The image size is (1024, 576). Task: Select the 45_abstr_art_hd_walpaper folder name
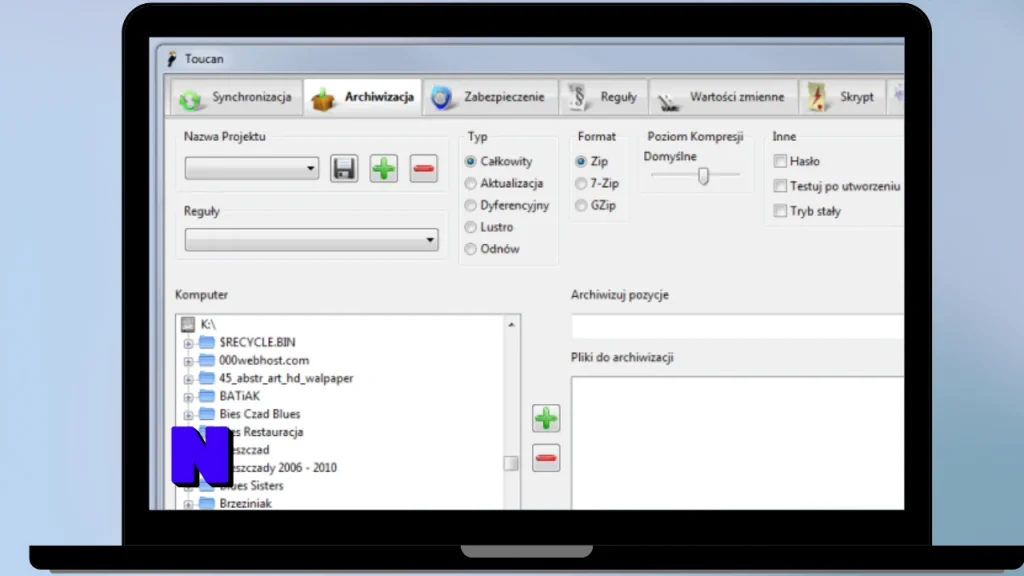(286, 378)
